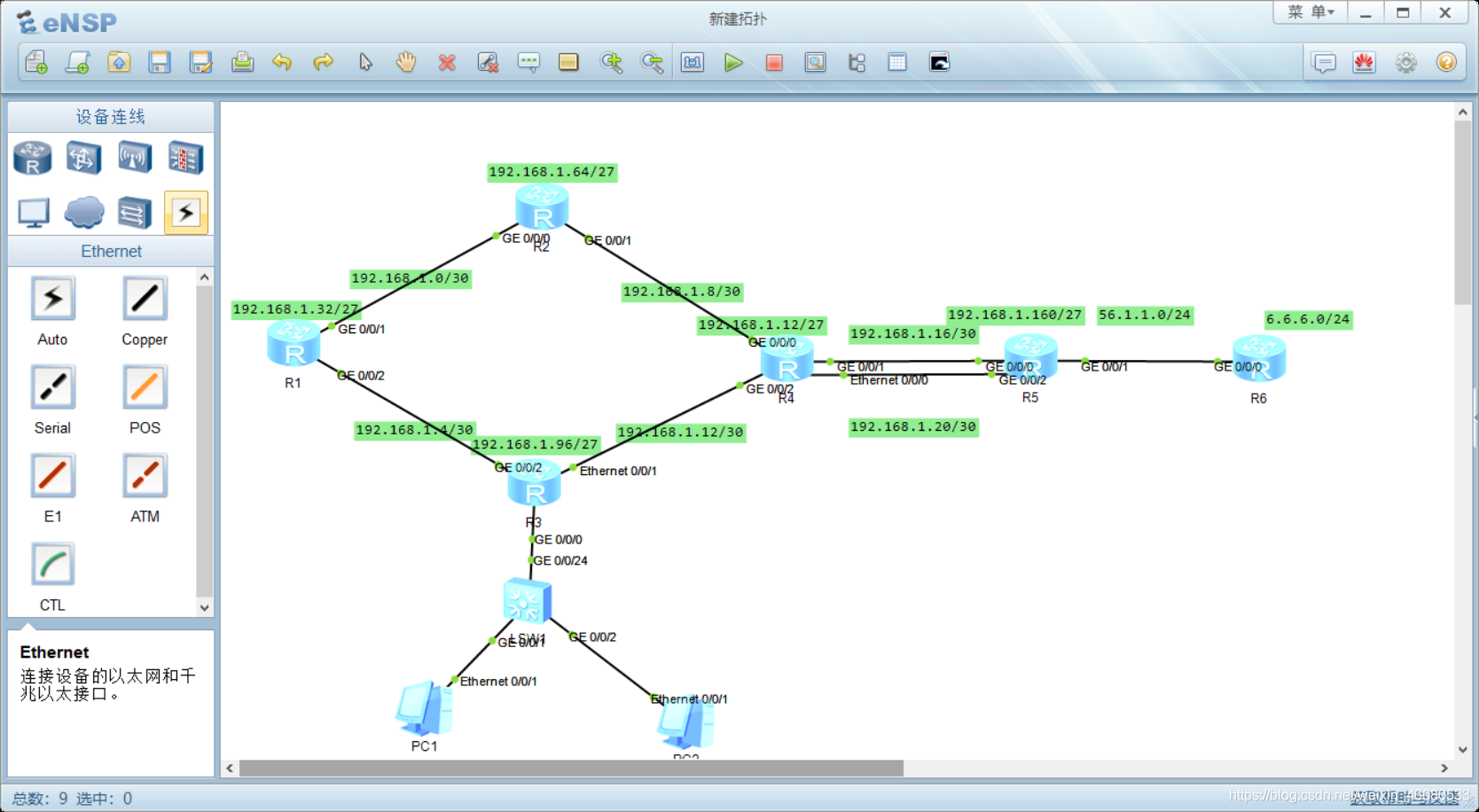Image resolution: width=1479 pixels, height=812 pixels.
Task: Undo the last action
Action: (282, 62)
